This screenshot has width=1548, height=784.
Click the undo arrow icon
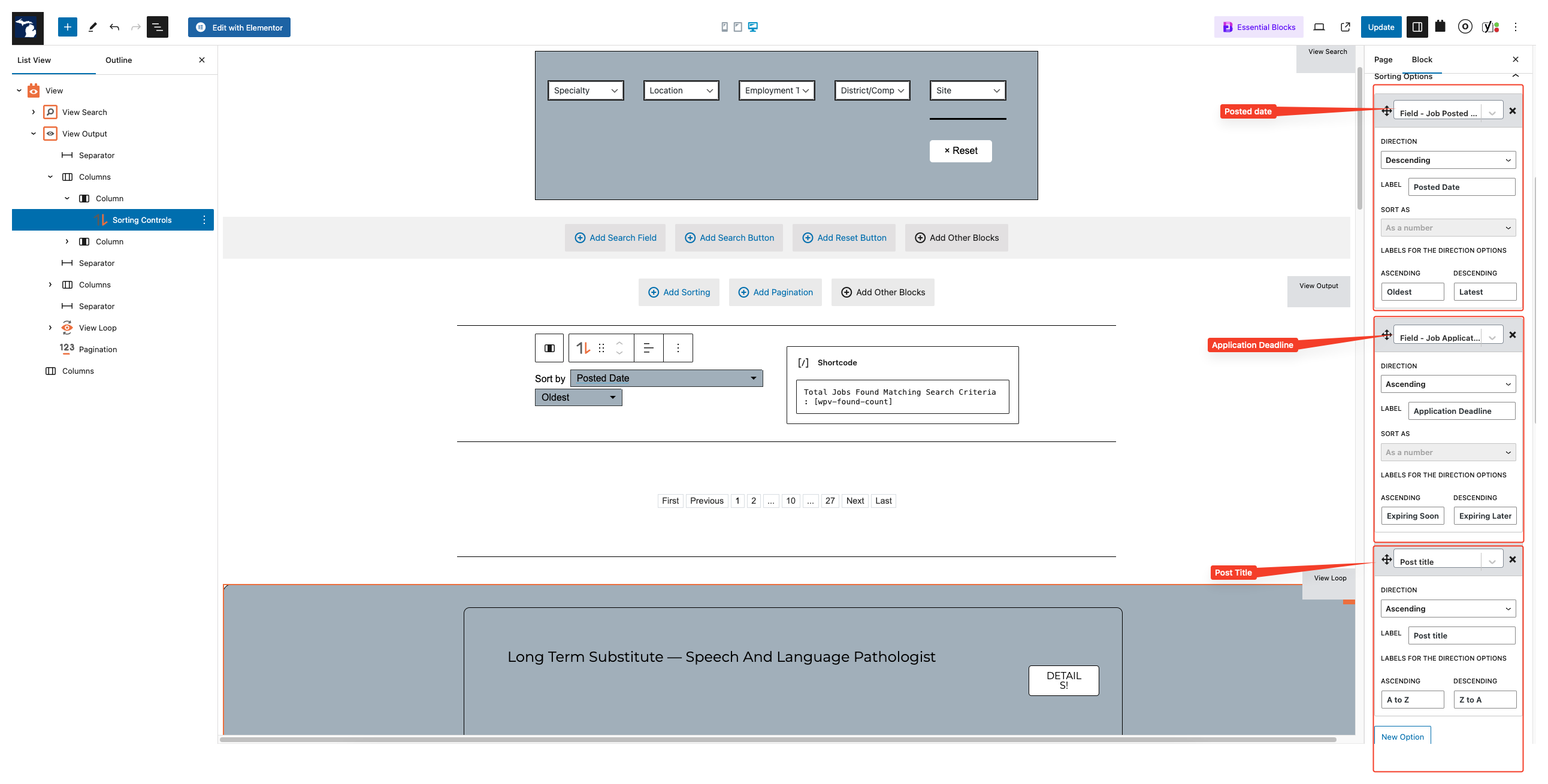tap(114, 27)
